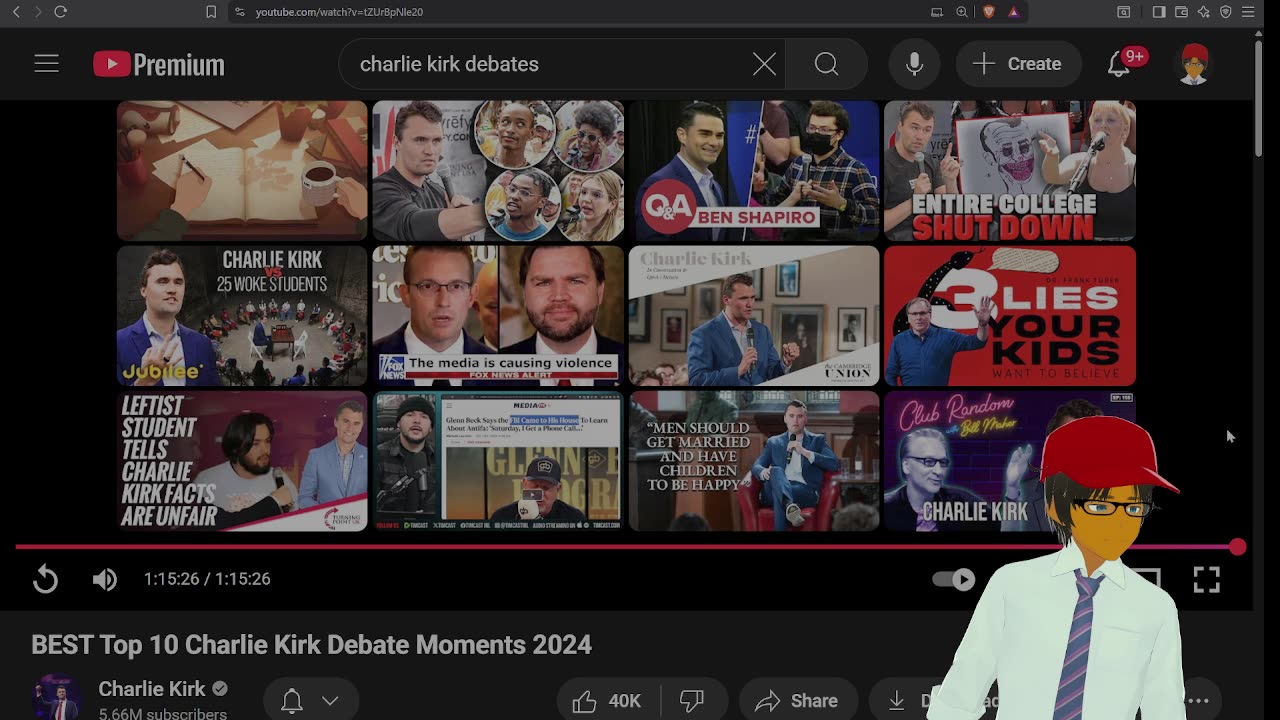
Task: Open the tab search icon in toolbar
Action: pos(1124,12)
